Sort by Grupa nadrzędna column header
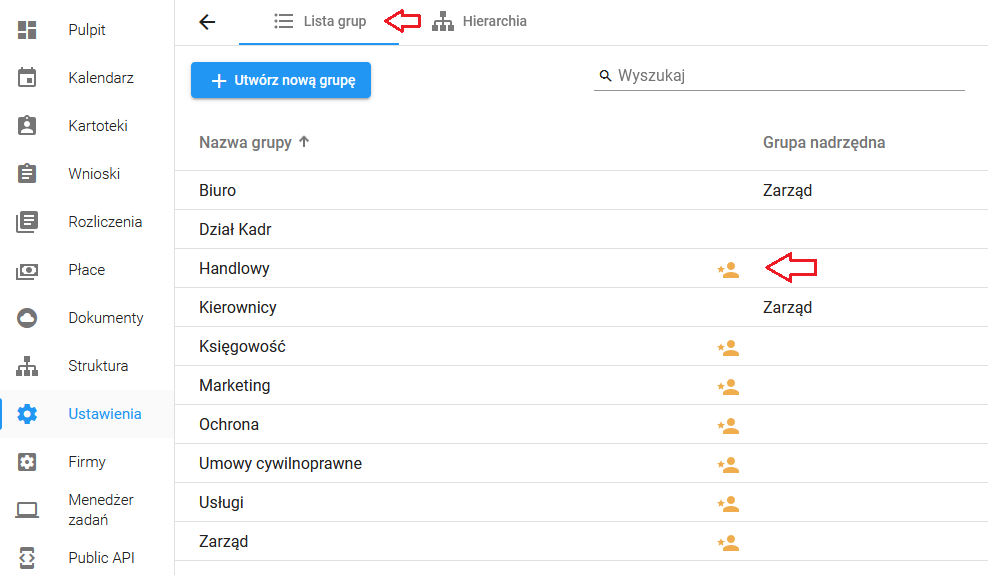Viewport: 988px width, 575px height. (x=824, y=142)
